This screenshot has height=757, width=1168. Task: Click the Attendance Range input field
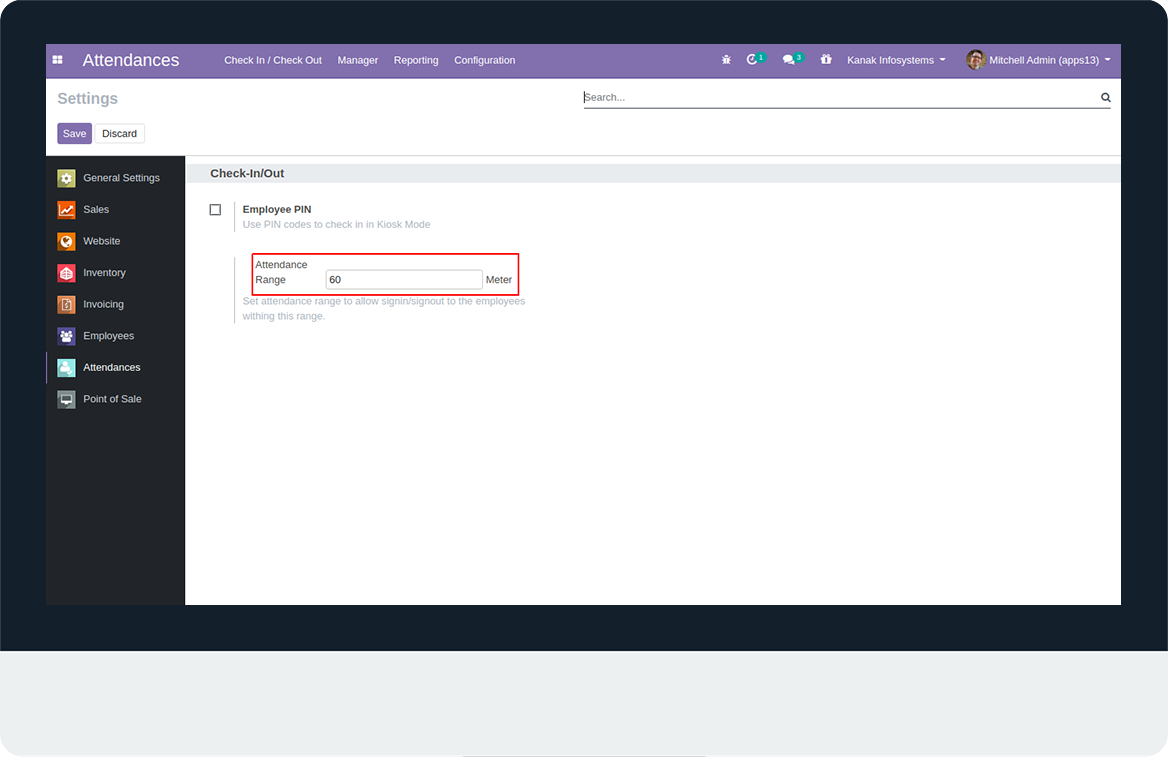point(404,279)
